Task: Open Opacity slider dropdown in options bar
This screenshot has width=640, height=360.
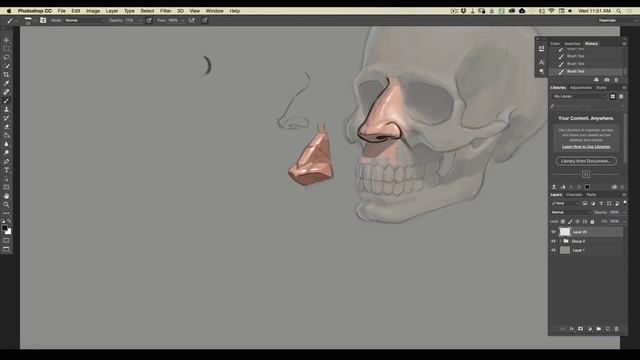Action: [x=140, y=20]
